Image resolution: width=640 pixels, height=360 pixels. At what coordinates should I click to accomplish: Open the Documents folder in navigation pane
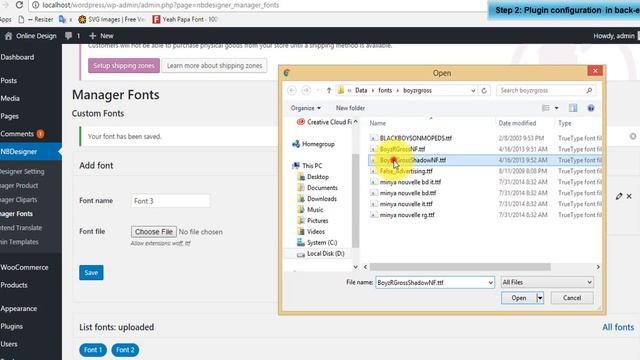point(318,188)
